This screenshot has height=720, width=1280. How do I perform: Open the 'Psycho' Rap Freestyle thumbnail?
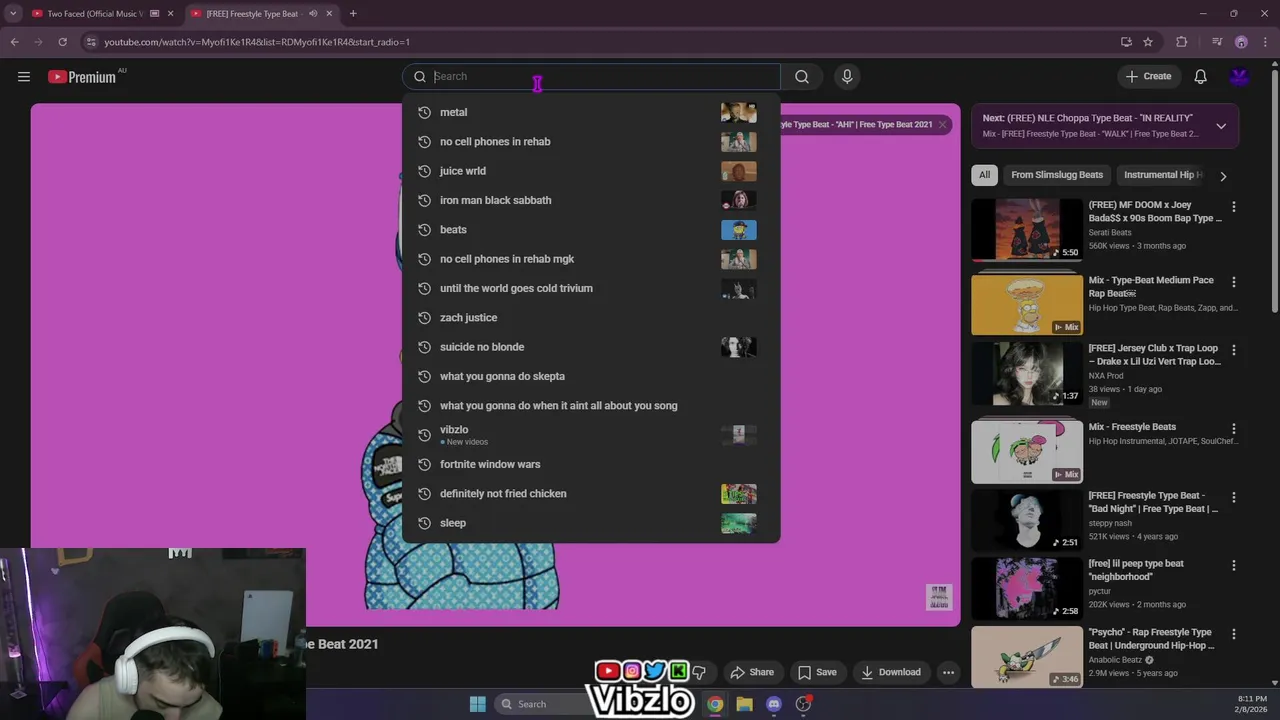tap(1027, 656)
